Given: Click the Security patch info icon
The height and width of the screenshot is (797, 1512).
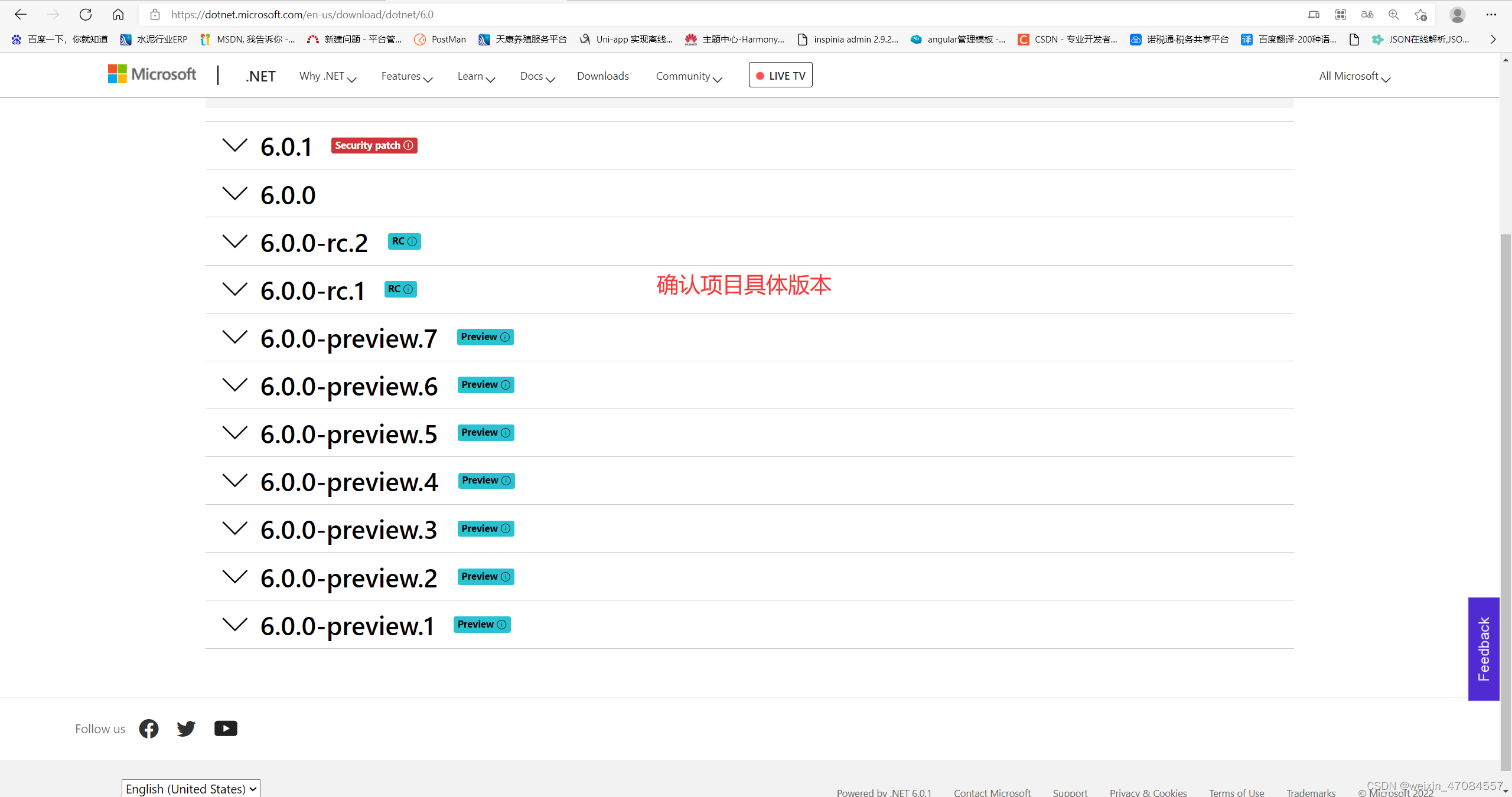Looking at the screenshot, I should tap(409, 145).
